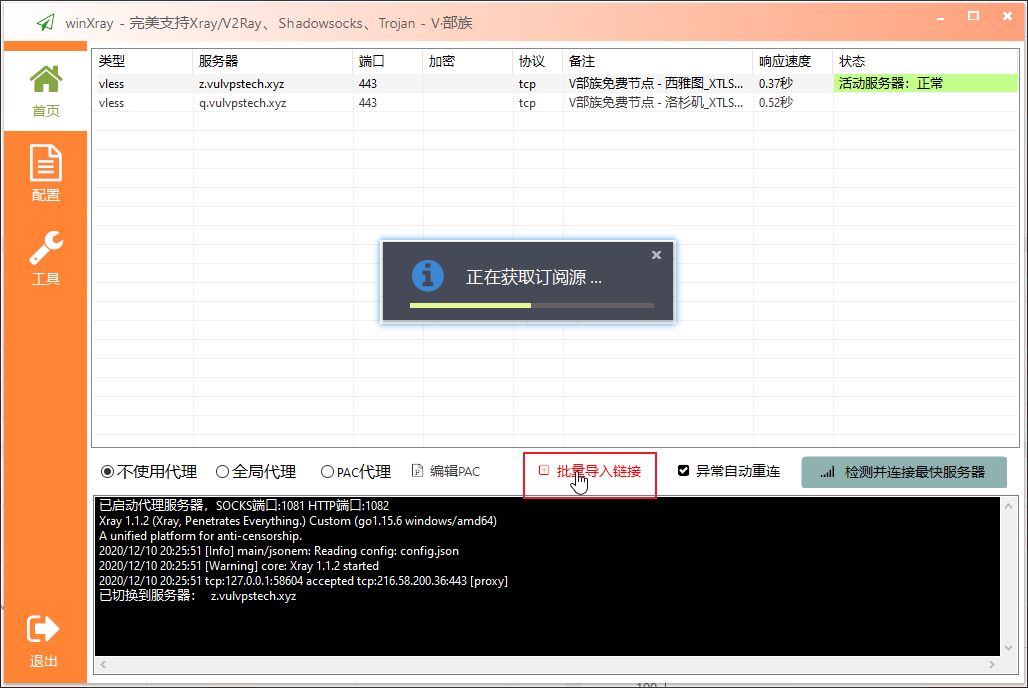Click the blue info icon in popup
This screenshot has width=1028, height=688.
(427, 275)
